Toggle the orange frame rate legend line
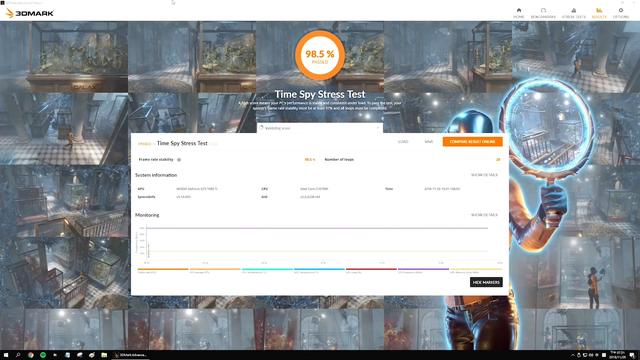Image resolution: width=640 pixels, height=360 pixels. click(x=163, y=269)
